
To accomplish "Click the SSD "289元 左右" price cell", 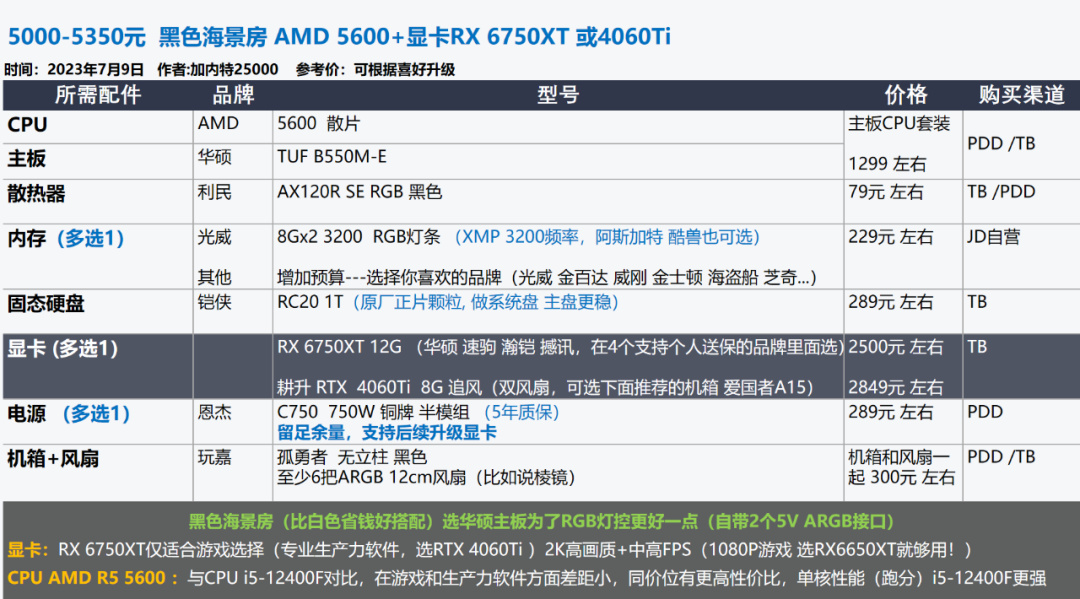I will pos(890,302).
